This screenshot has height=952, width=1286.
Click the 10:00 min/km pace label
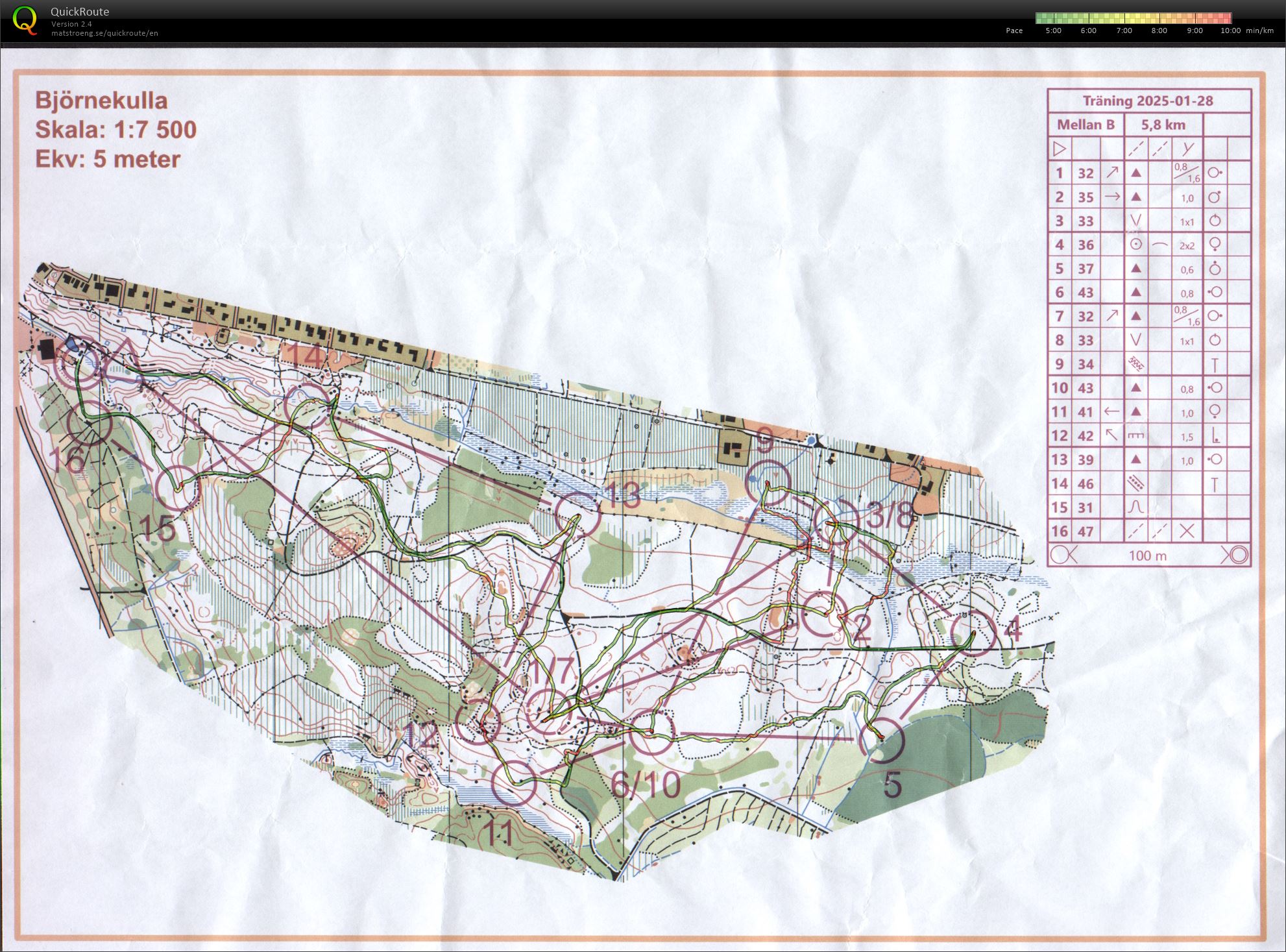point(1230,31)
